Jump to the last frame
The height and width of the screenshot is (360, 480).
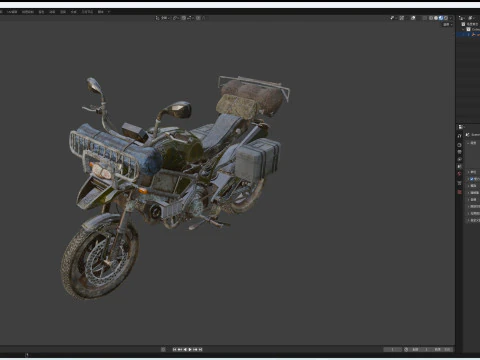(200, 349)
